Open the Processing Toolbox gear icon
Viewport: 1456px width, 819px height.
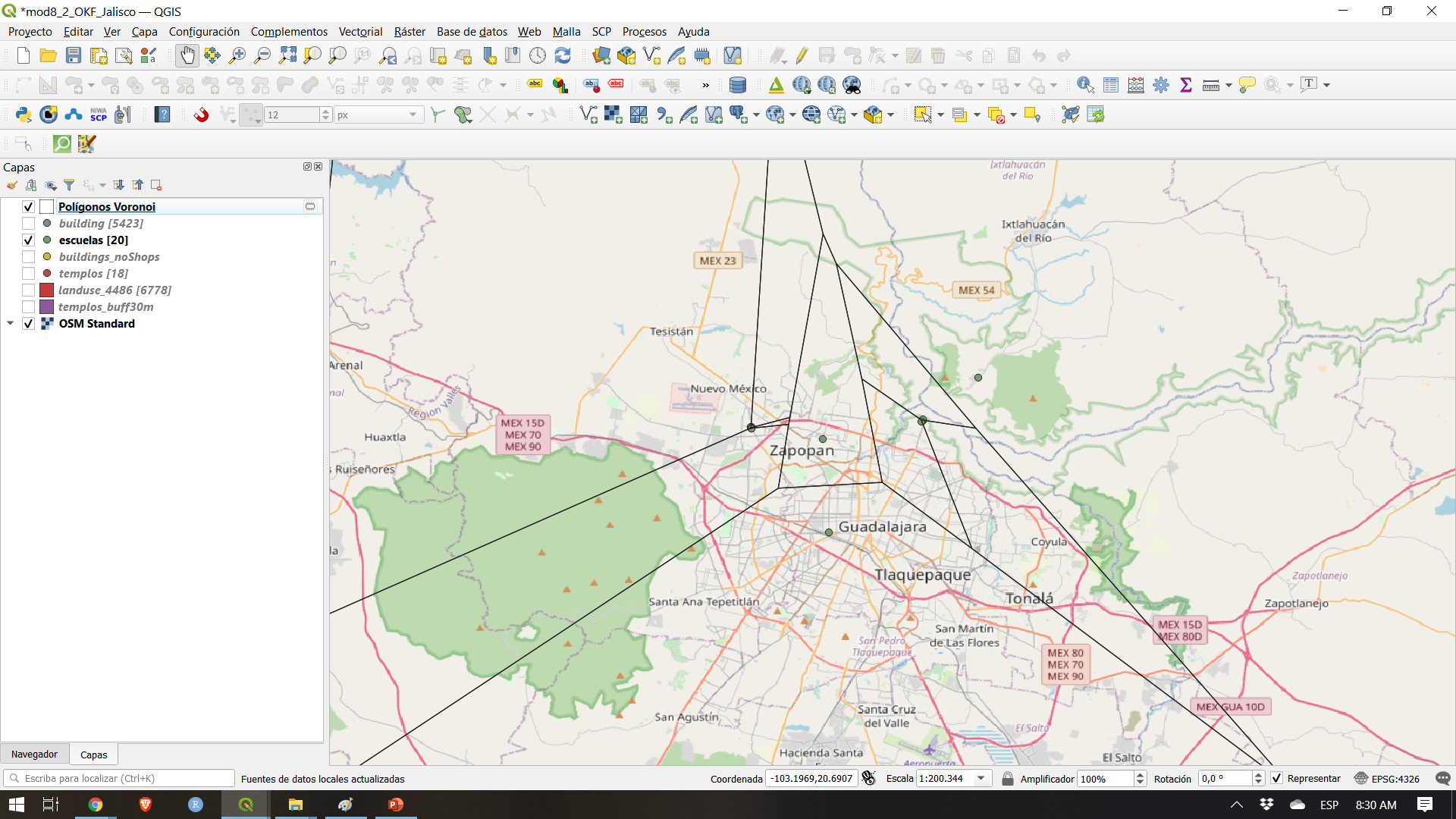1161,85
